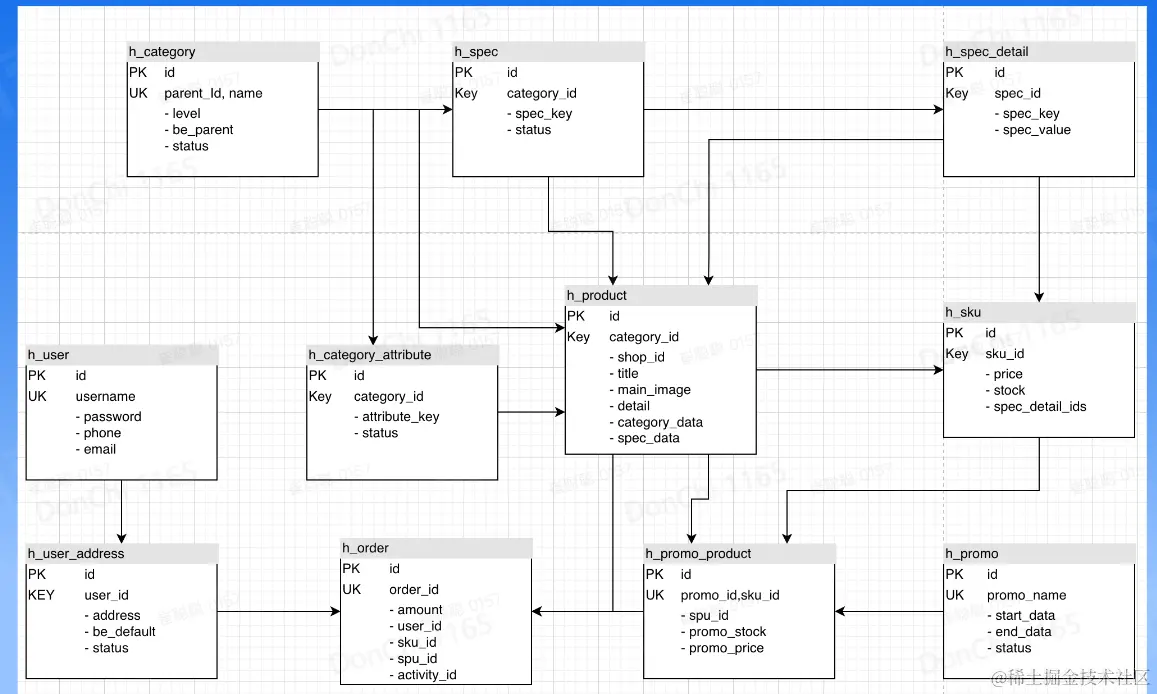Click category_id key in h_category_attribute
1157x694 pixels.
(x=389, y=397)
